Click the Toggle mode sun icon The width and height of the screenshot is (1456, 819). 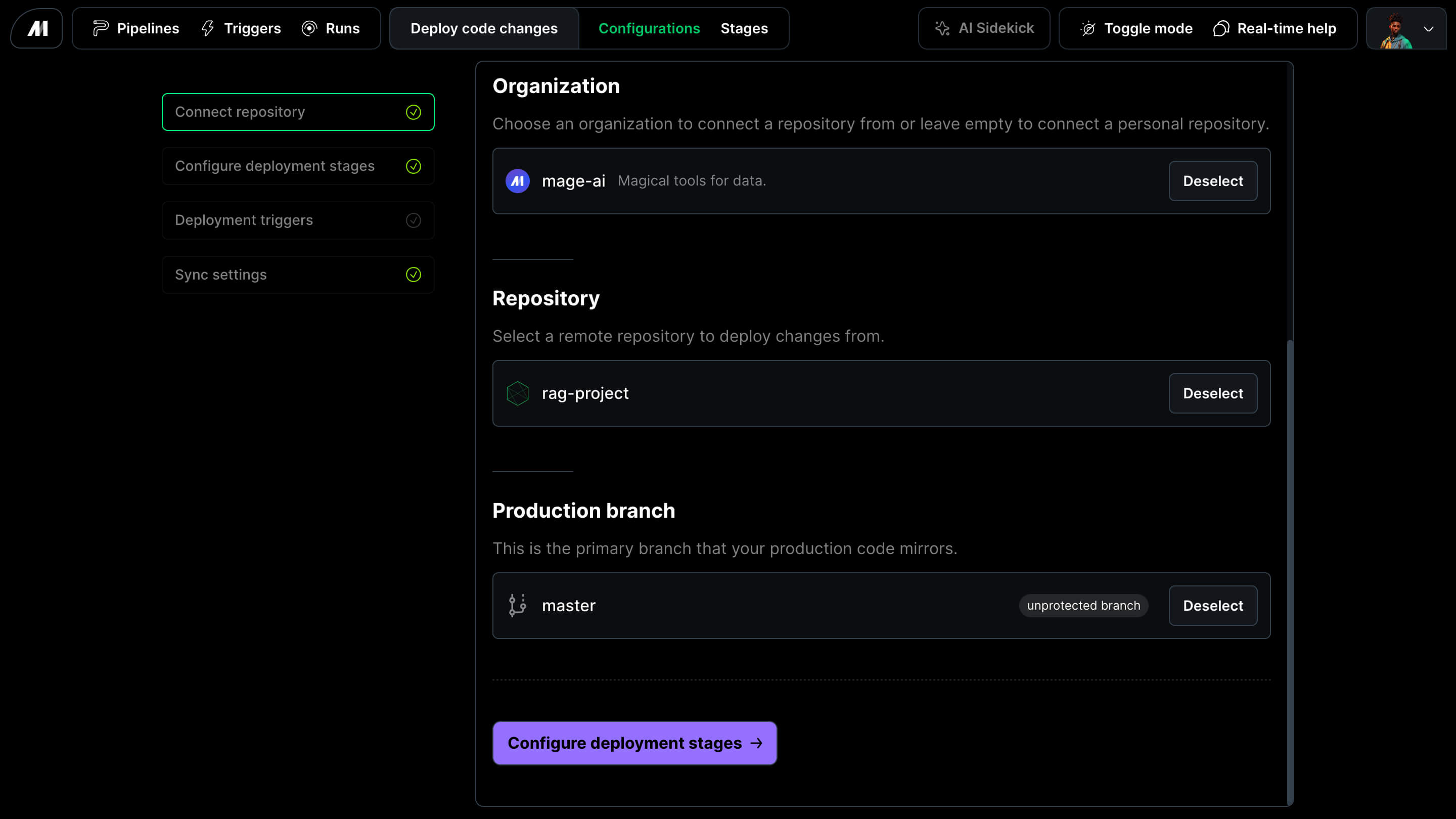(x=1088, y=28)
